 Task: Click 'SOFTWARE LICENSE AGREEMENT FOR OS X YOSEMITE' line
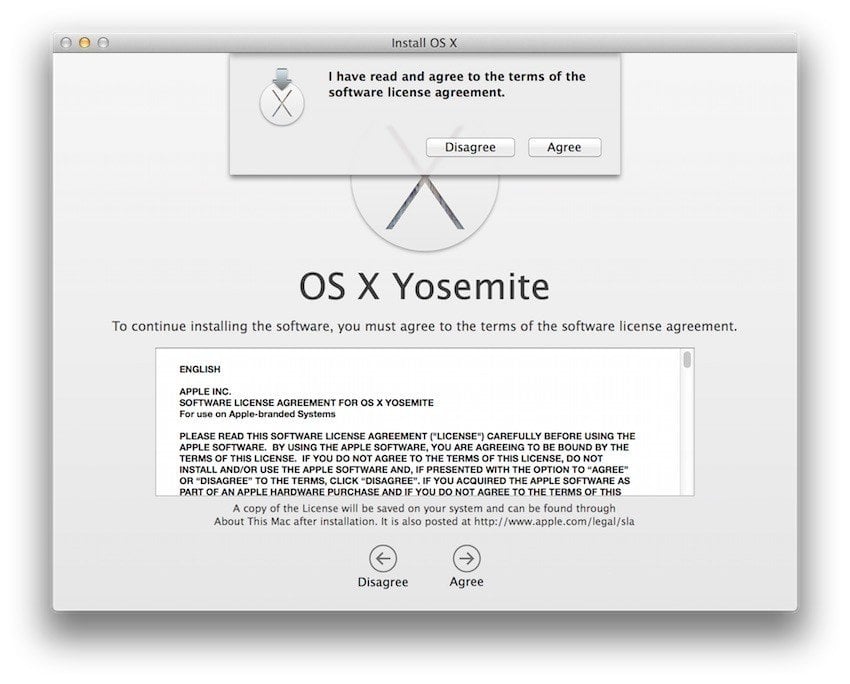[306, 403]
